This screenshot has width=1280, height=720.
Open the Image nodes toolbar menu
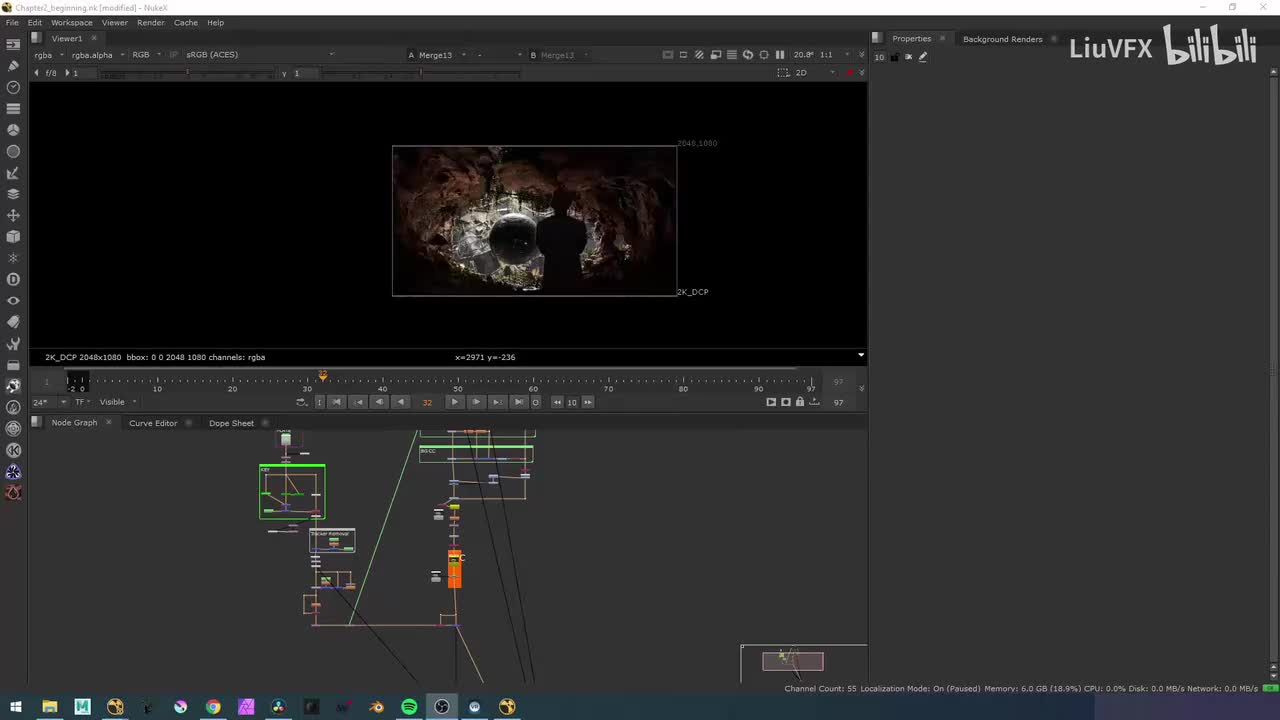(13, 44)
